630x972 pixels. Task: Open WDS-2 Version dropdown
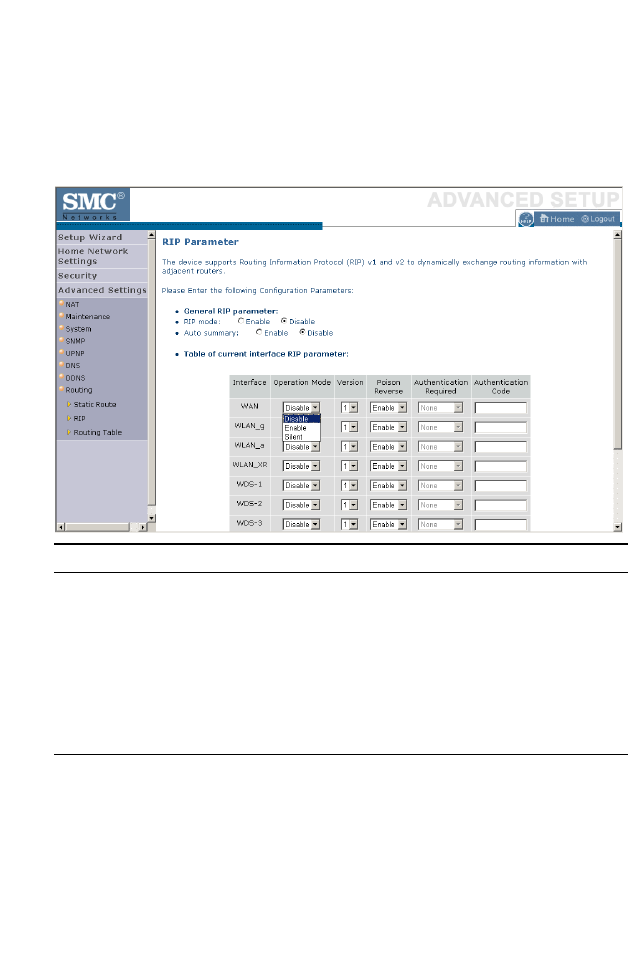tap(350, 505)
